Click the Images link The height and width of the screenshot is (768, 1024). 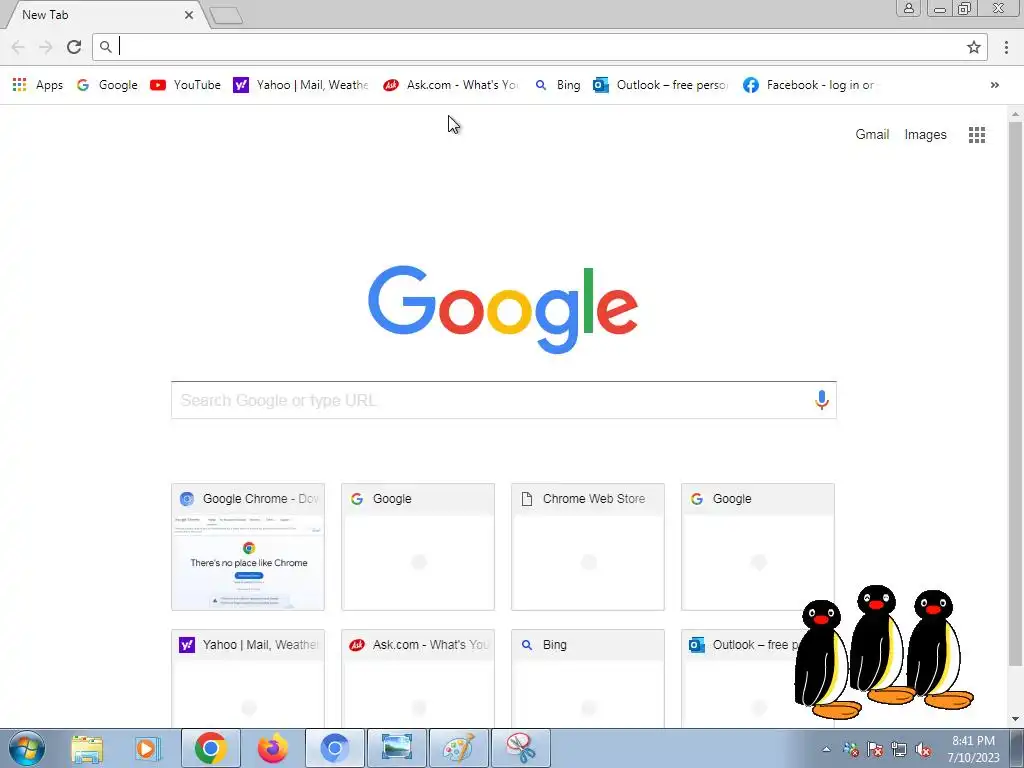(925, 135)
